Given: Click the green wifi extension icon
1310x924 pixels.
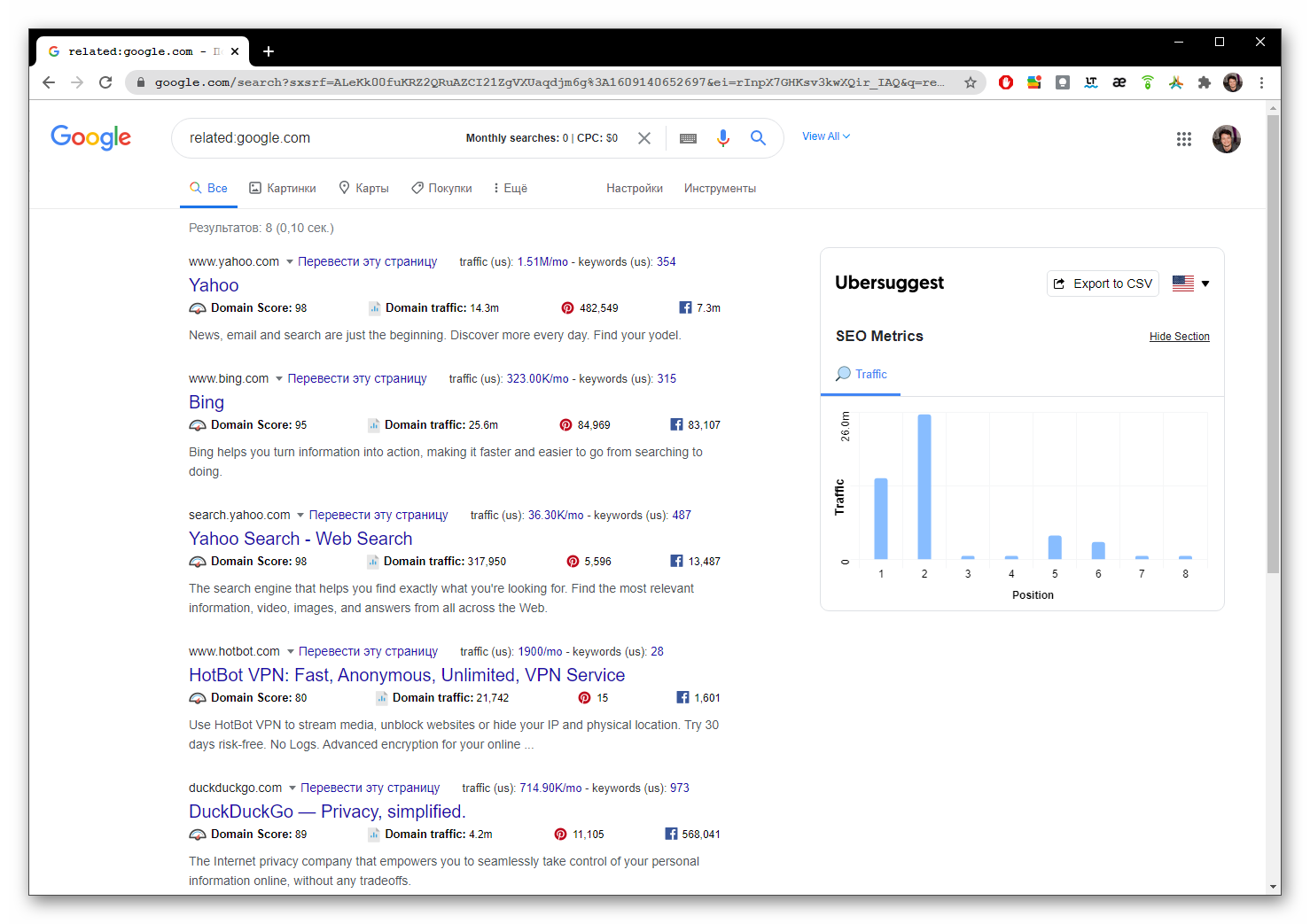Looking at the screenshot, I should coord(1148,82).
